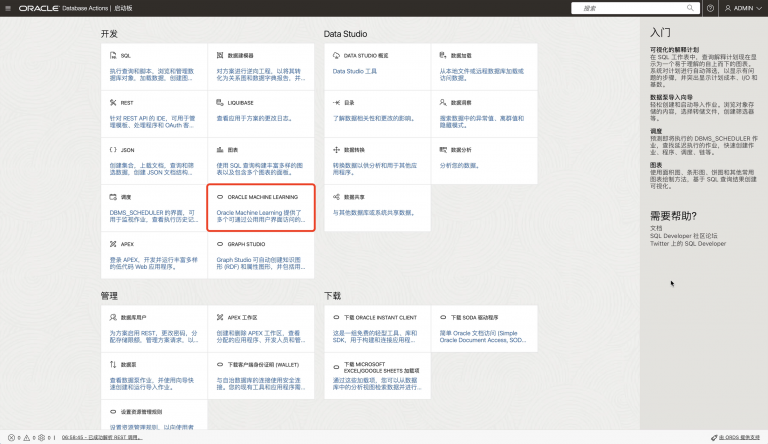Click the magnifier icon in search box
Image resolution: width=768 pixels, height=444 pixels.
(690, 8)
